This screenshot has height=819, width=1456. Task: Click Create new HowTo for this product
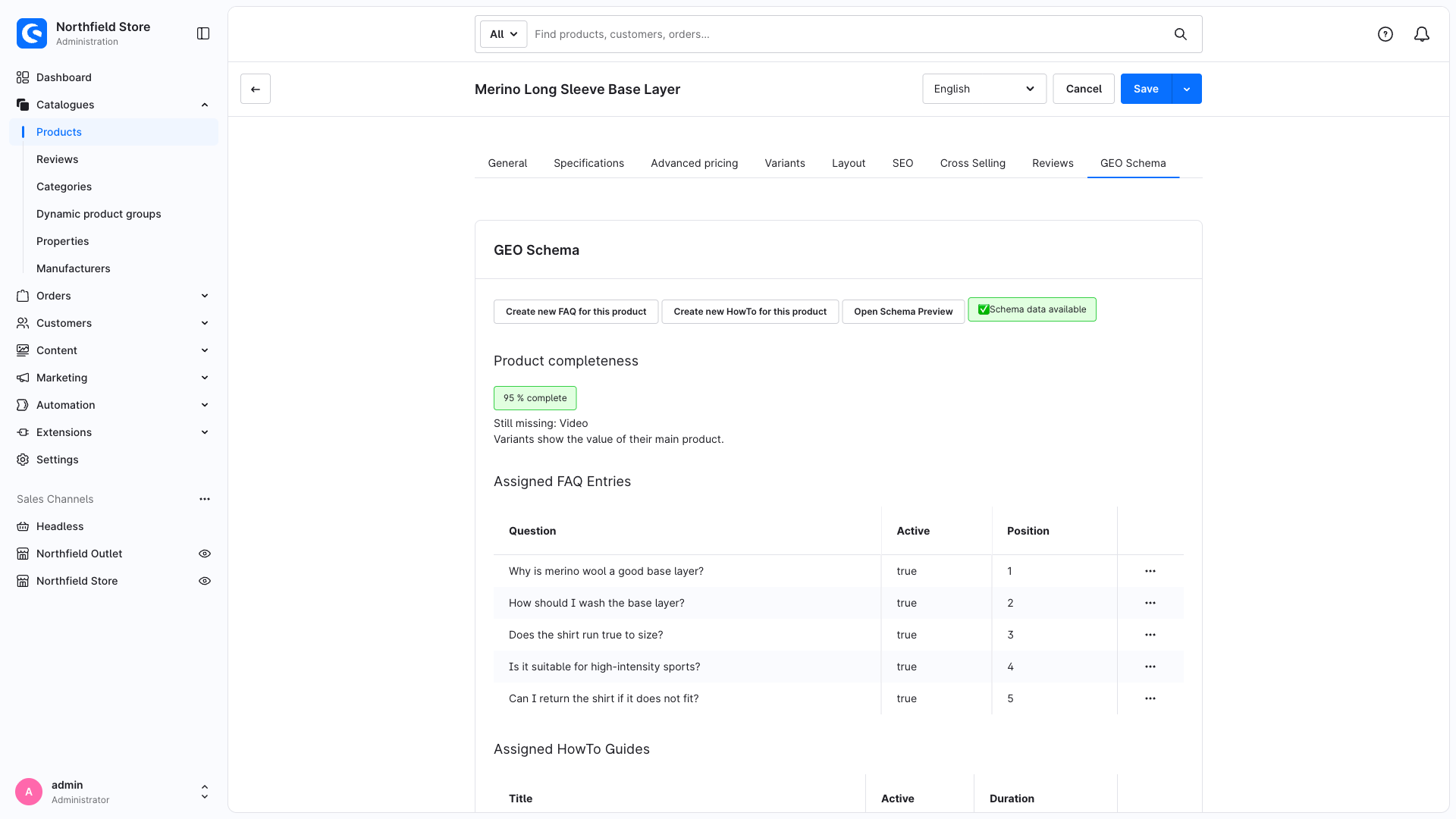(750, 312)
